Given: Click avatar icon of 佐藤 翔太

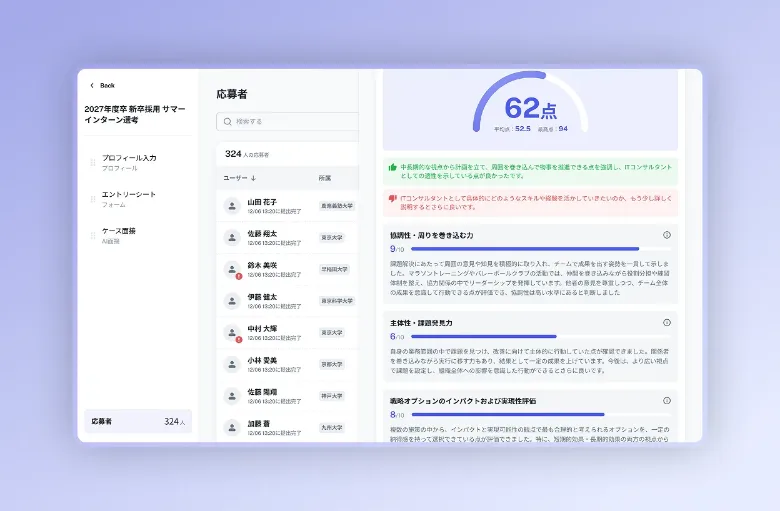Looking at the screenshot, I should [x=232, y=238].
